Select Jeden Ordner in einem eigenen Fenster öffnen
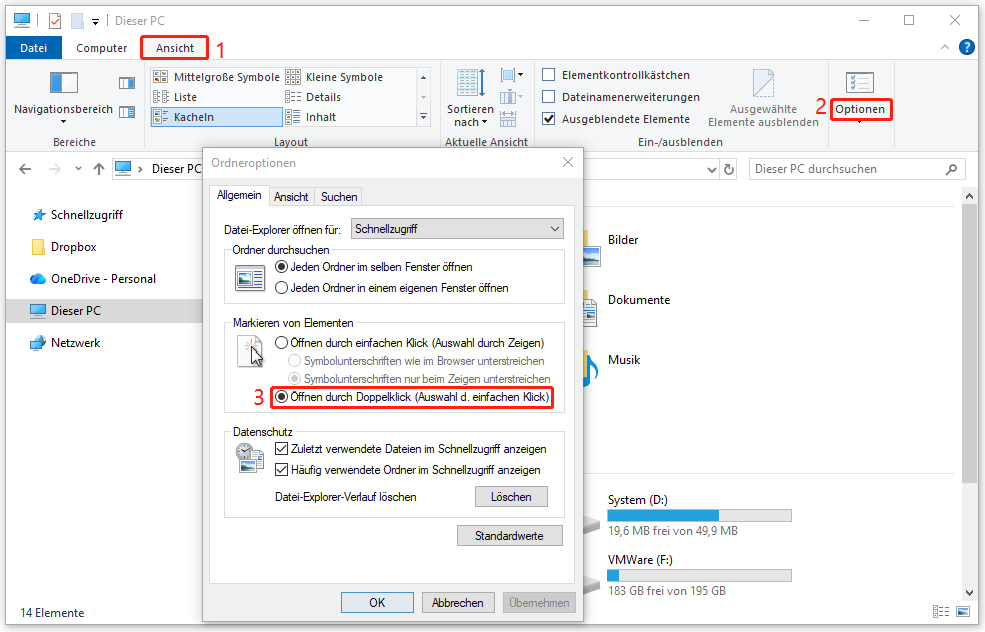Screen dimensions: 985x632 [x=281, y=288]
